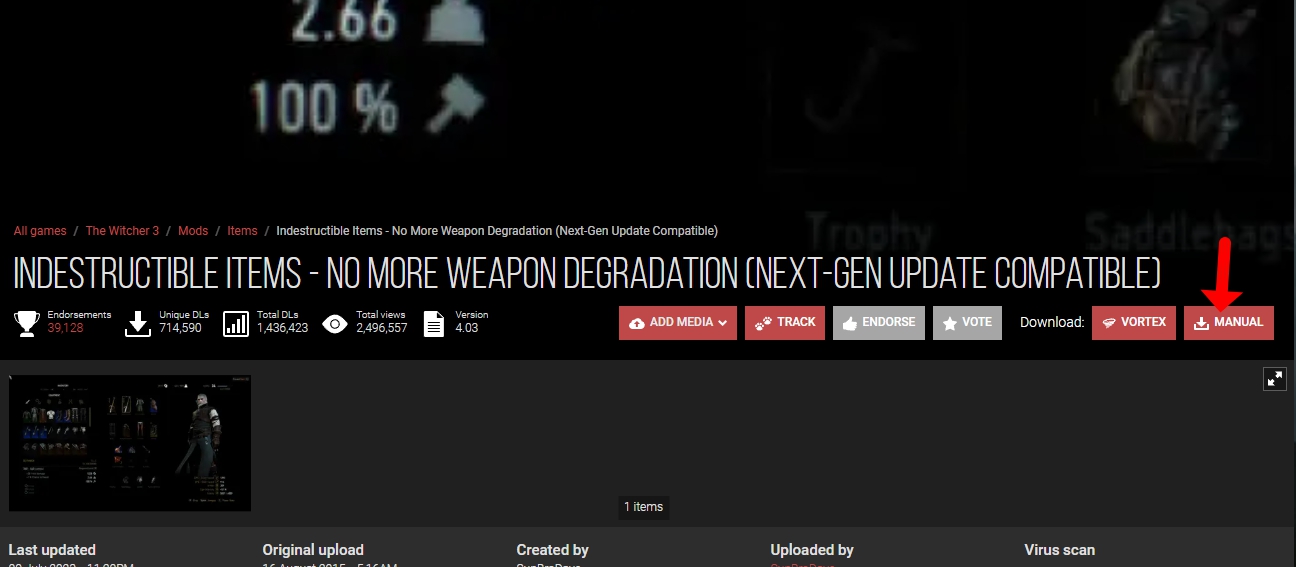Open the Items category breadcrumb

click(242, 231)
